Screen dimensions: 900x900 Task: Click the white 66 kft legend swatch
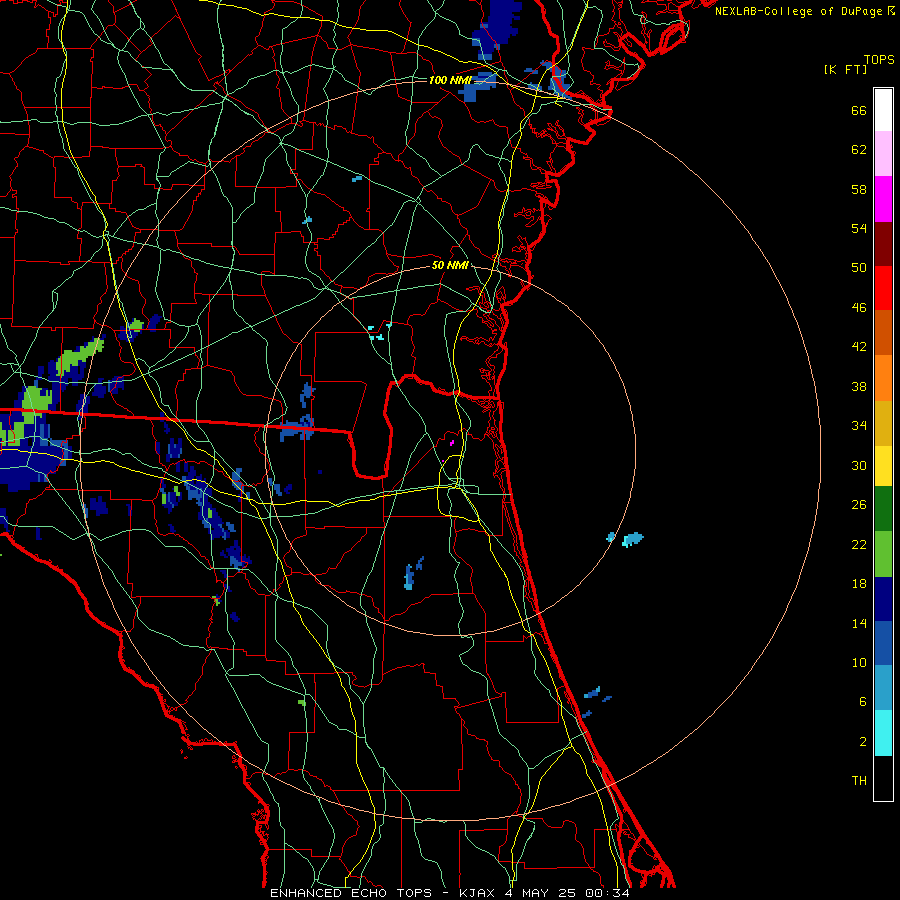point(883,110)
